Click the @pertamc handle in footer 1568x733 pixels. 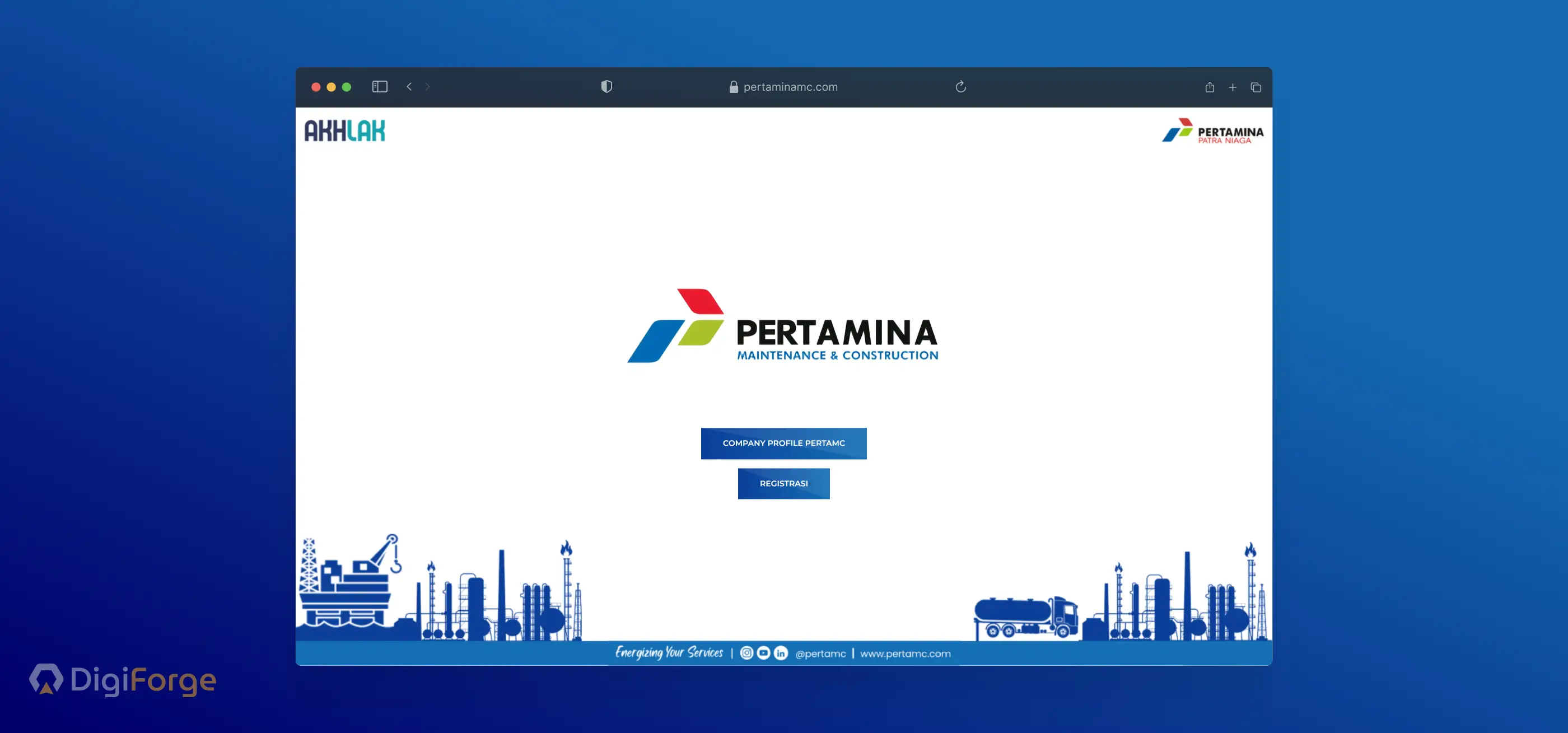pyautogui.click(x=820, y=653)
